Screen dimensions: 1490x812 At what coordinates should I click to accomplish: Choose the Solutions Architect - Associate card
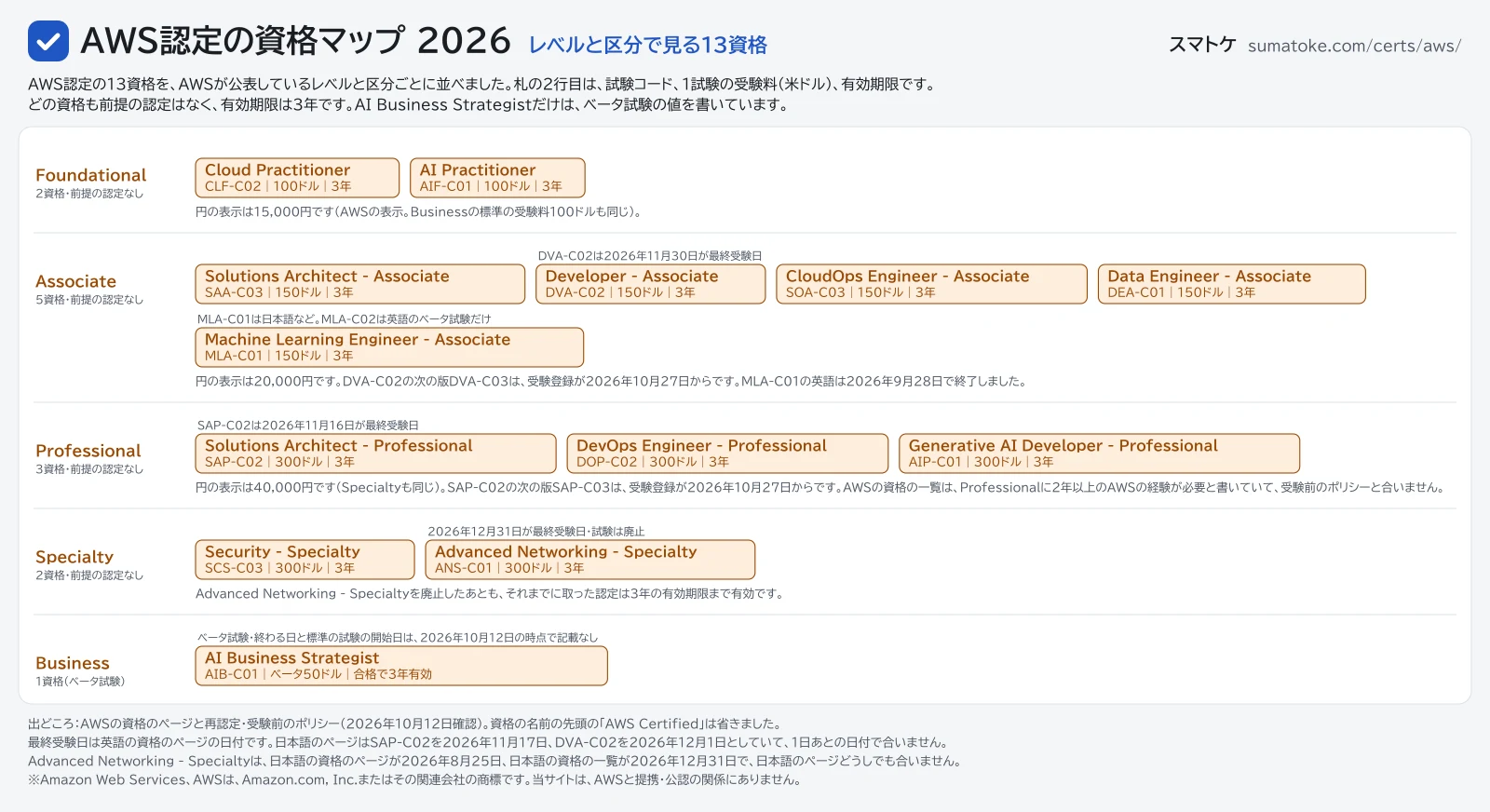click(360, 284)
